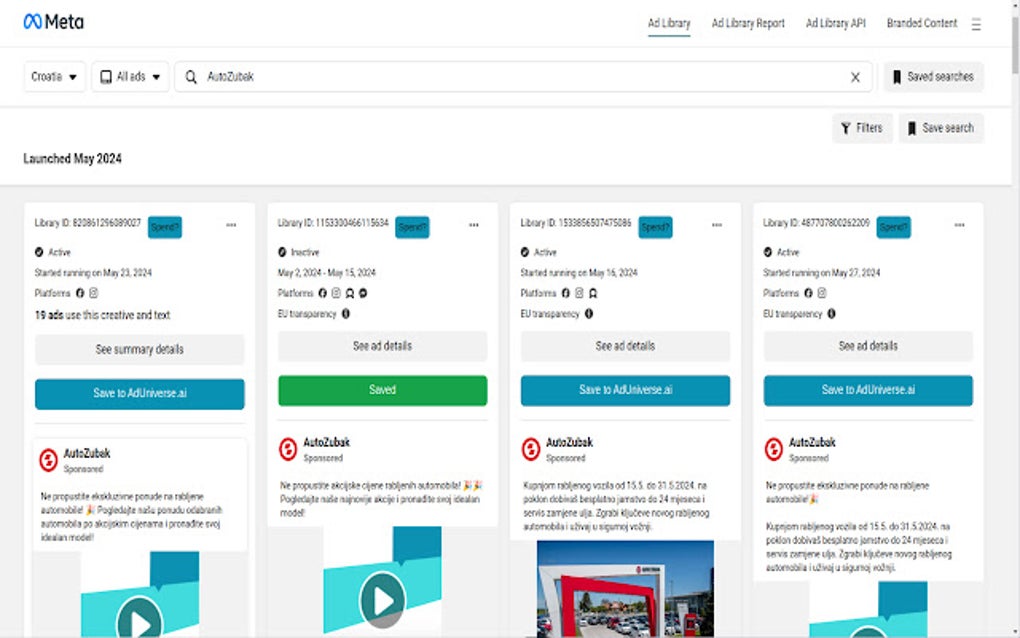This screenshot has height=638, width=1020.
Task: Click Save to AdUniverse.ai on first ad
Action: point(139,394)
